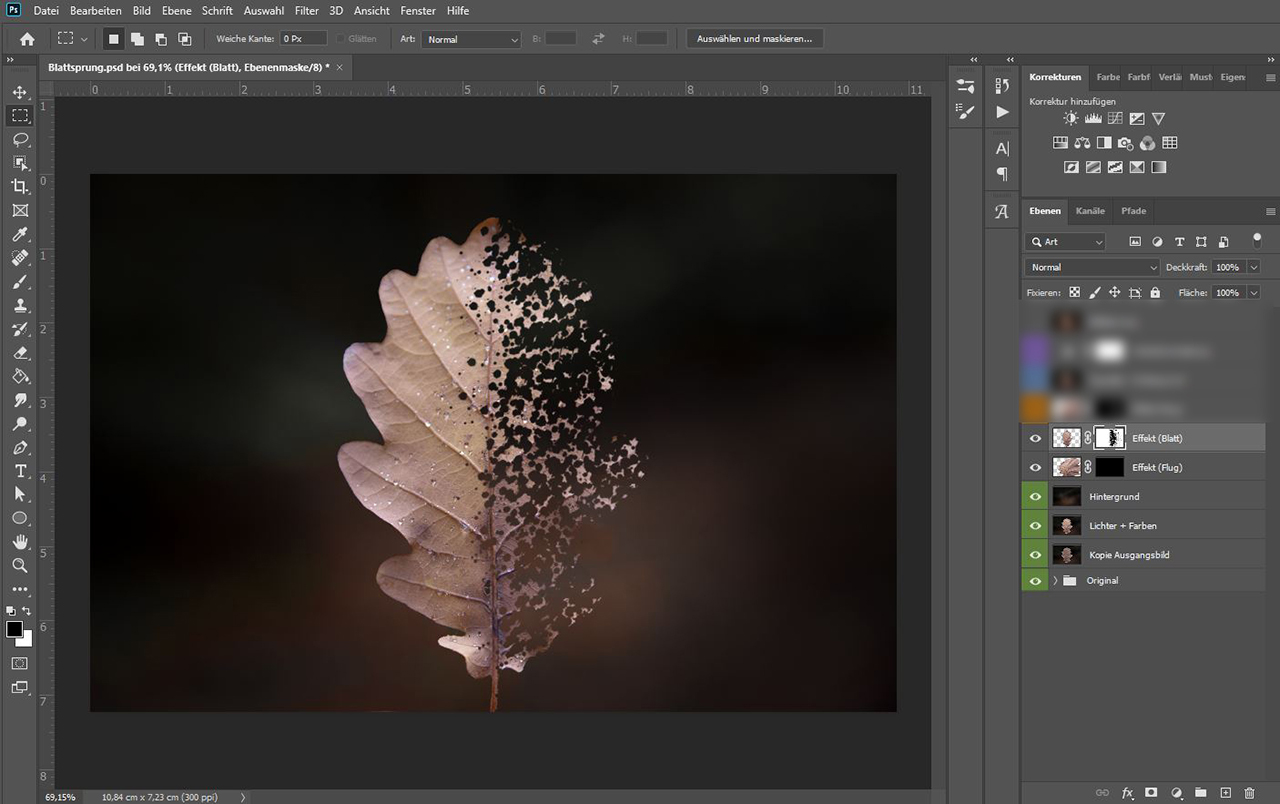
Task: Hide the Effekt (Blatt) layer
Action: pyautogui.click(x=1035, y=438)
